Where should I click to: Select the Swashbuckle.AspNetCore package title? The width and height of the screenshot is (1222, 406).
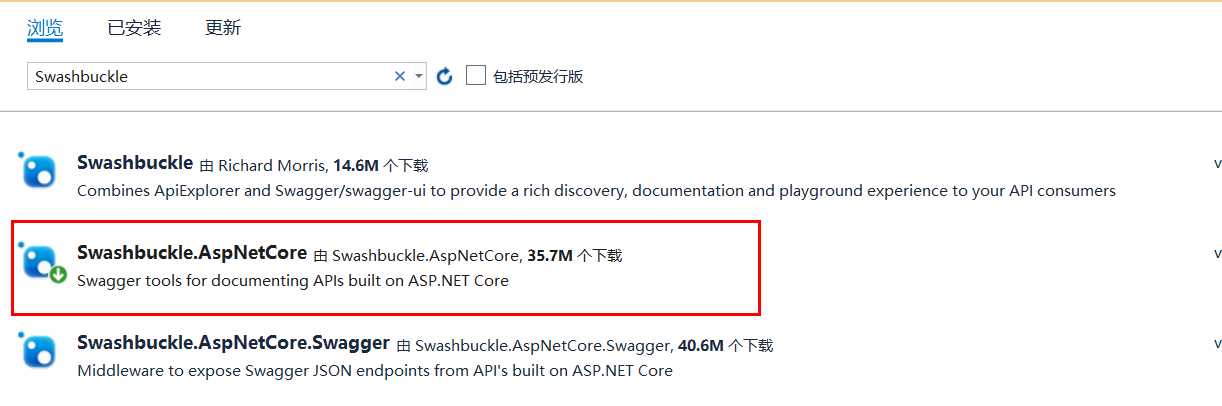192,253
